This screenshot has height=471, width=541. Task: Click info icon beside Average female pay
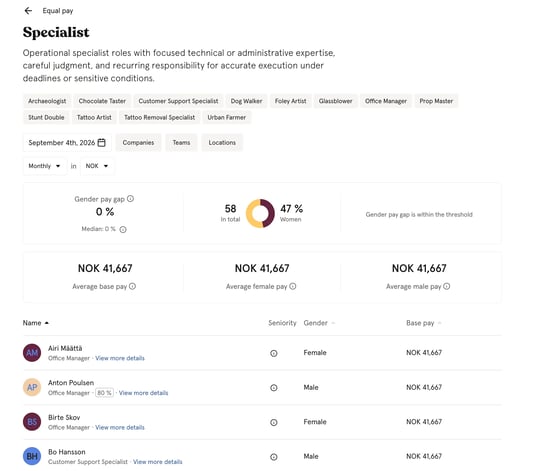pyautogui.click(x=293, y=286)
